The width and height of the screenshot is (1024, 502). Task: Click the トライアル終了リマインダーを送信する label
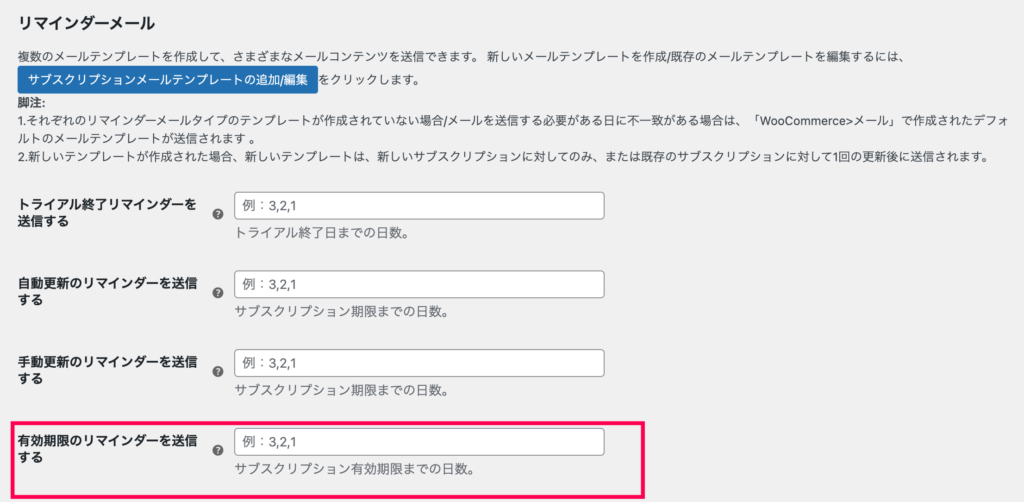point(106,213)
